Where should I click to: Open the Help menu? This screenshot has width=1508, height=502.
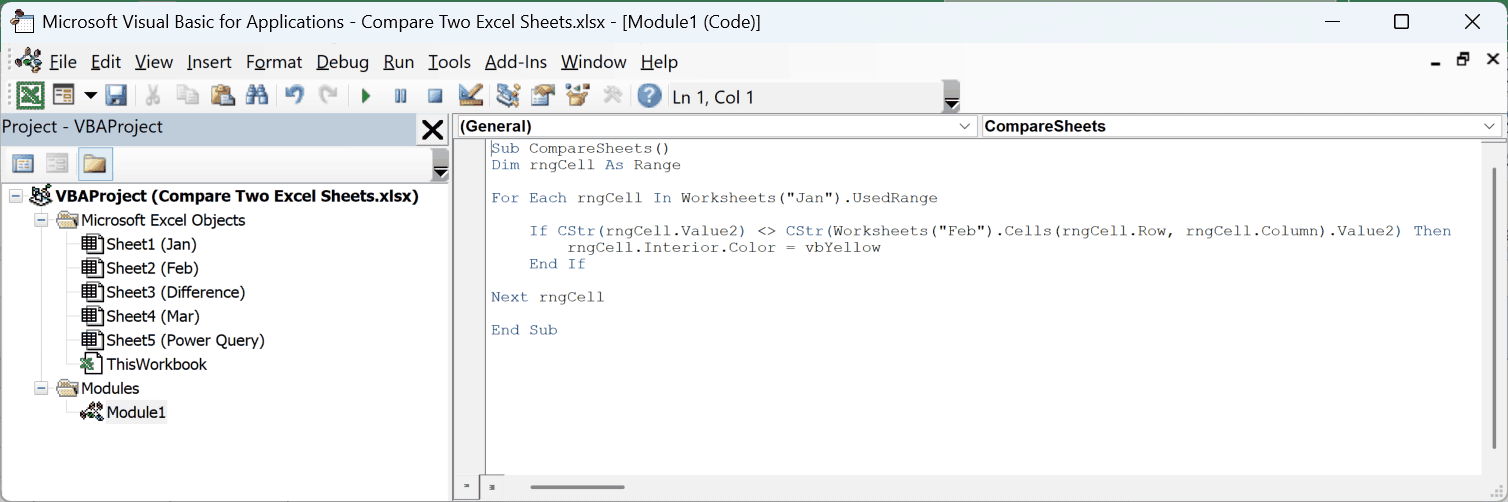point(659,62)
